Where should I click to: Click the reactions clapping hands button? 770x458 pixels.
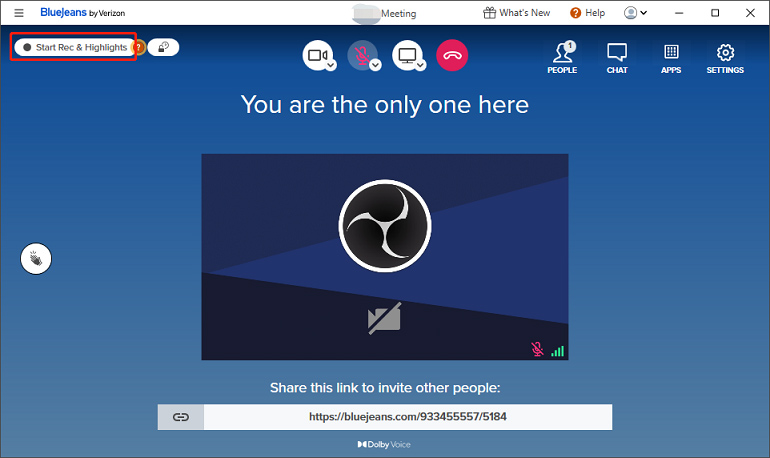point(36,259)
